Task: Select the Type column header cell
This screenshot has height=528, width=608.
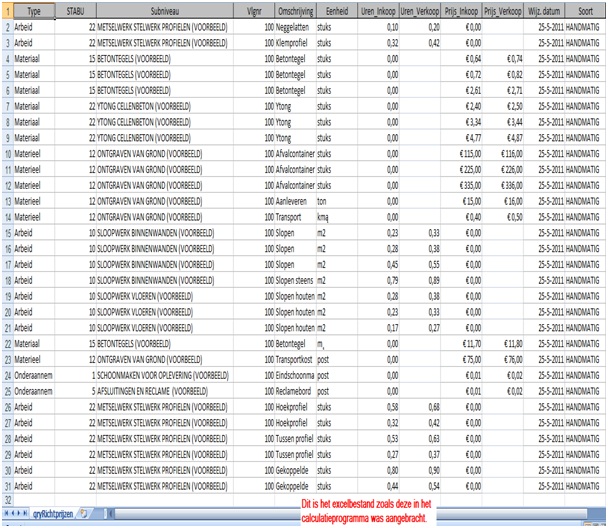Action: click(34, 8)
